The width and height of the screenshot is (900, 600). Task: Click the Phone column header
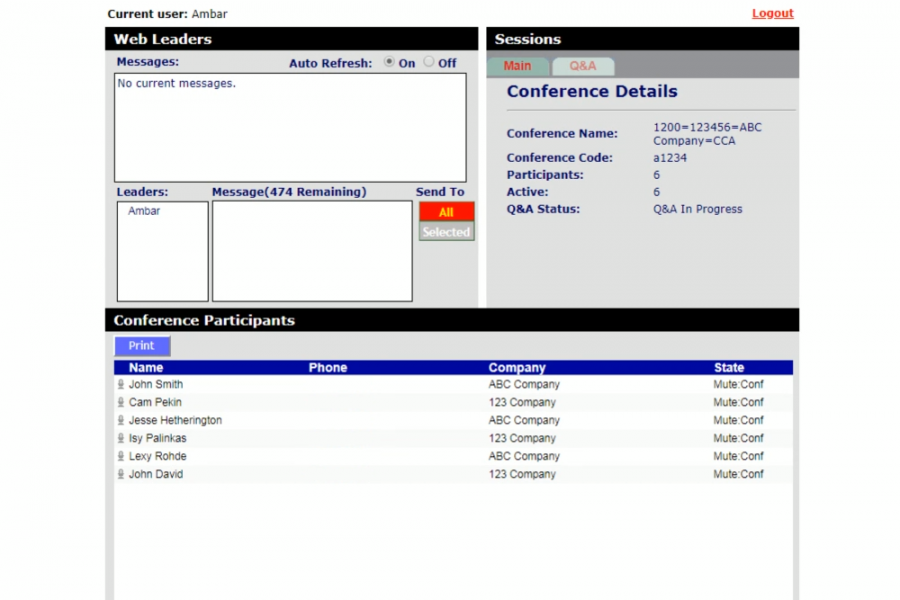coord(328,368)
